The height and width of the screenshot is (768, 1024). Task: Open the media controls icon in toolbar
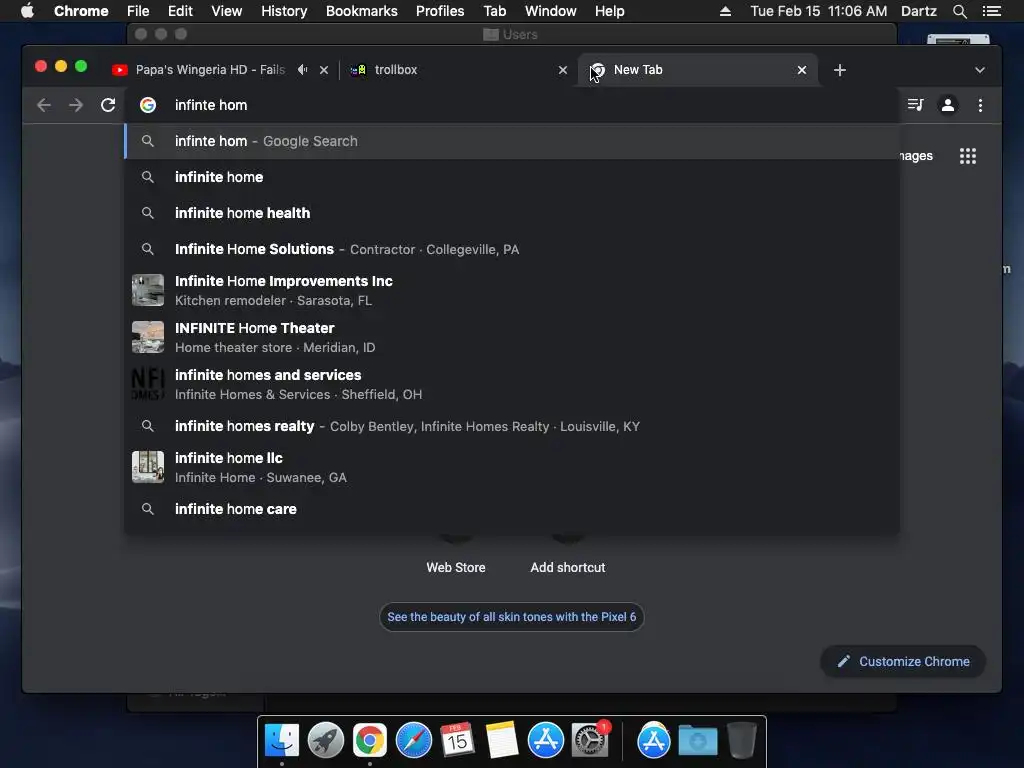[916, 104]
